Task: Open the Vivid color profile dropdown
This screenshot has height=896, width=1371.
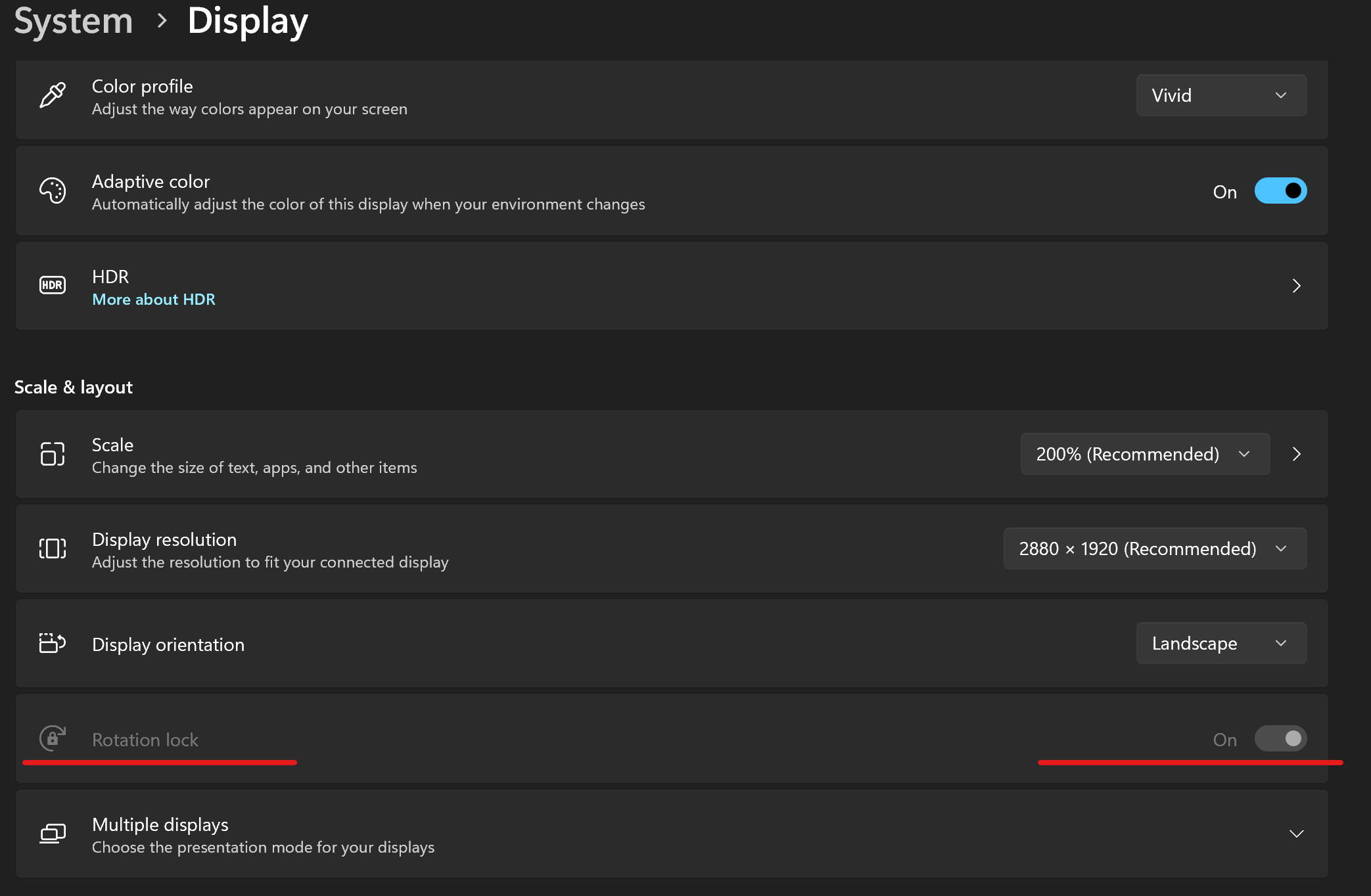Action: (x=1220, y=95)
